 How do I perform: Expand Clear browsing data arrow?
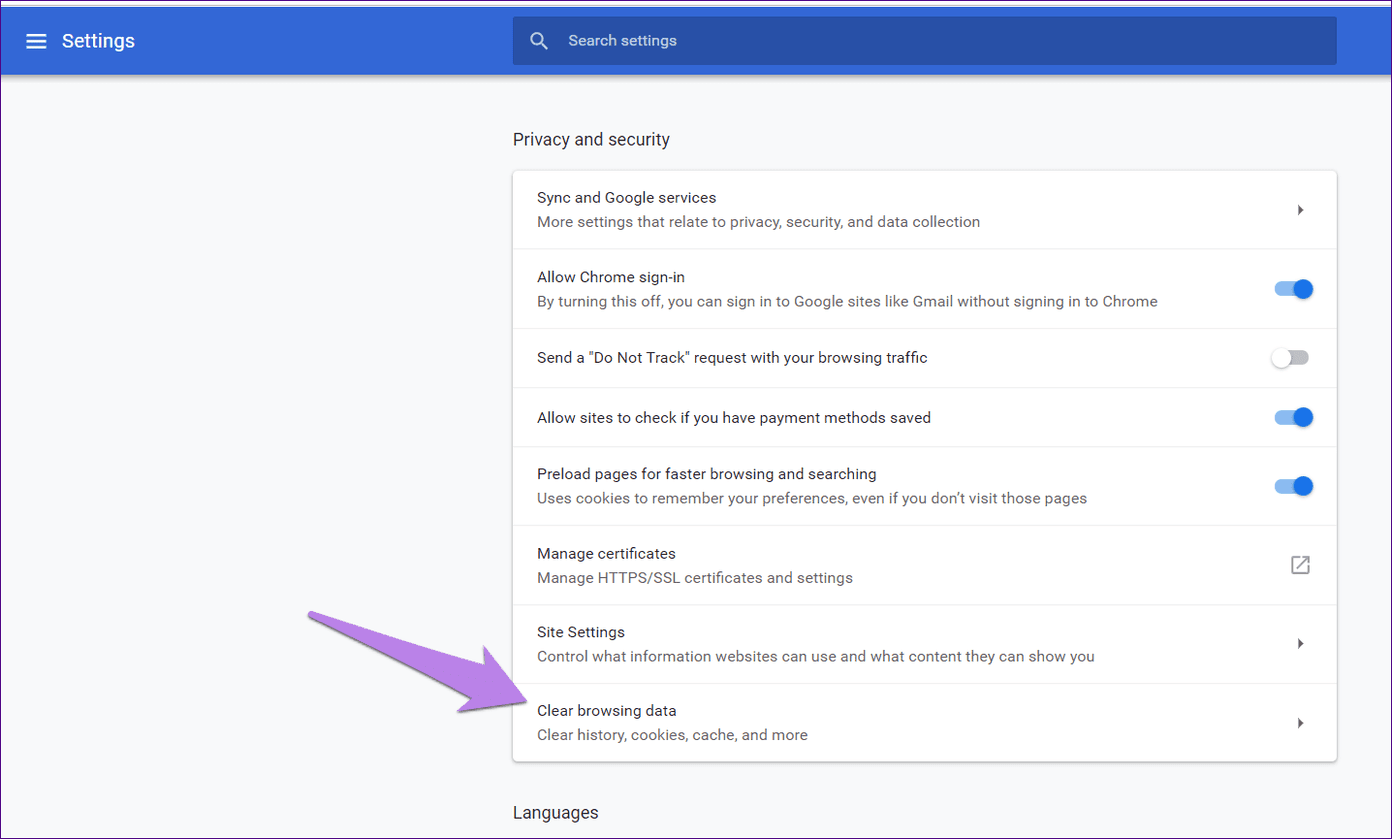click(1300, 723)
